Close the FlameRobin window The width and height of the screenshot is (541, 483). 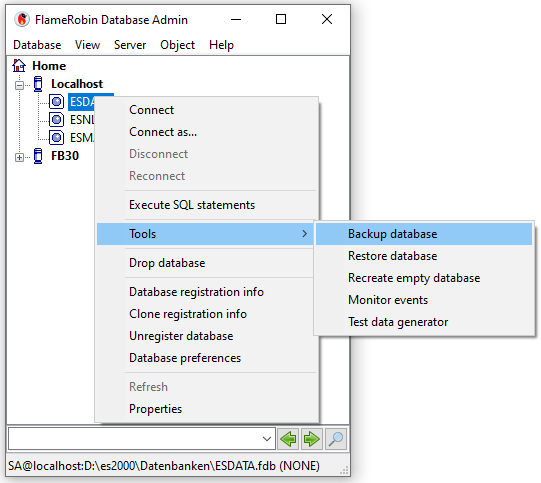327,19
